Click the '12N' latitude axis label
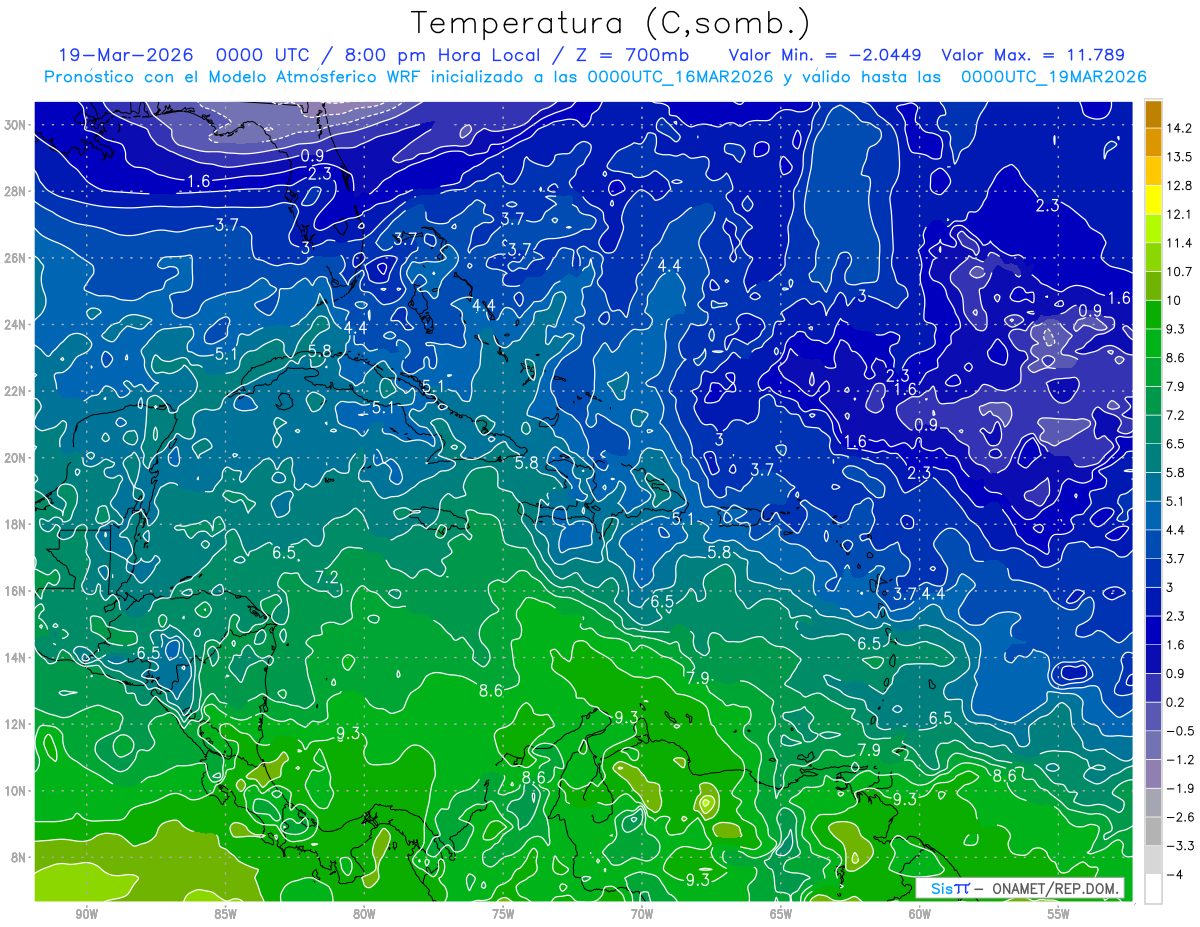Screen dimensions: 1200x927 click(x=15, y=724)
